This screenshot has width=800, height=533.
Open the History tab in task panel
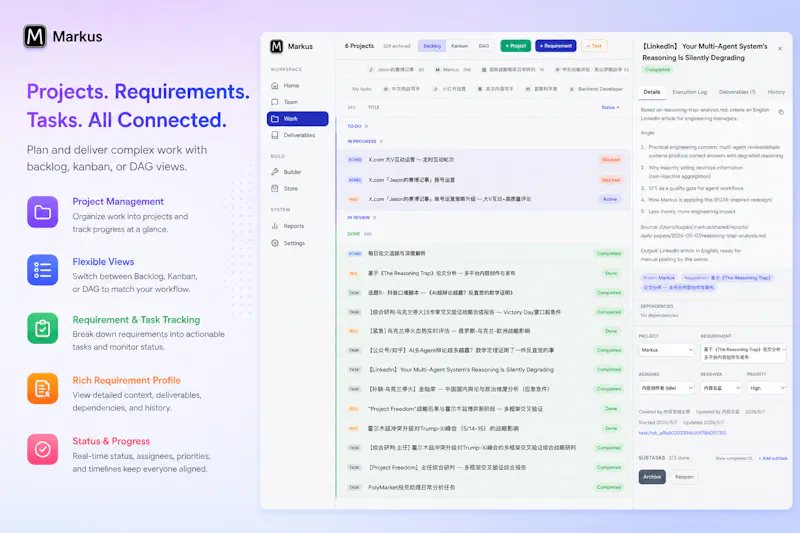pos(776,92)
